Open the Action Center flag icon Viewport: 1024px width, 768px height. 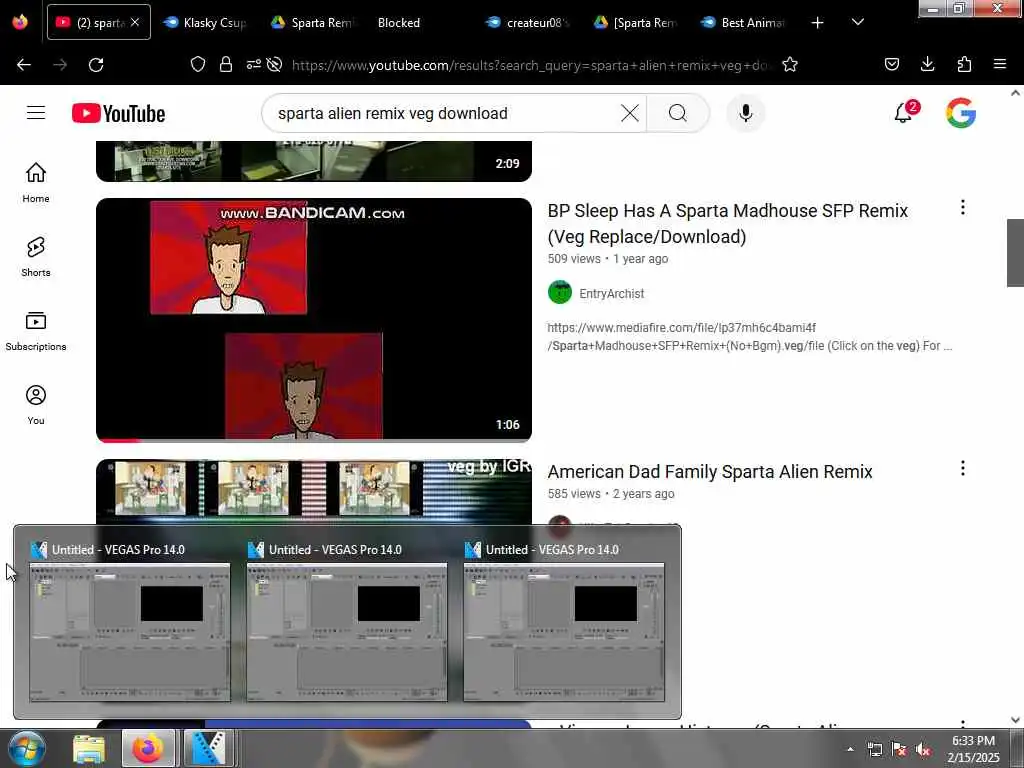click(x=899, y=750)
